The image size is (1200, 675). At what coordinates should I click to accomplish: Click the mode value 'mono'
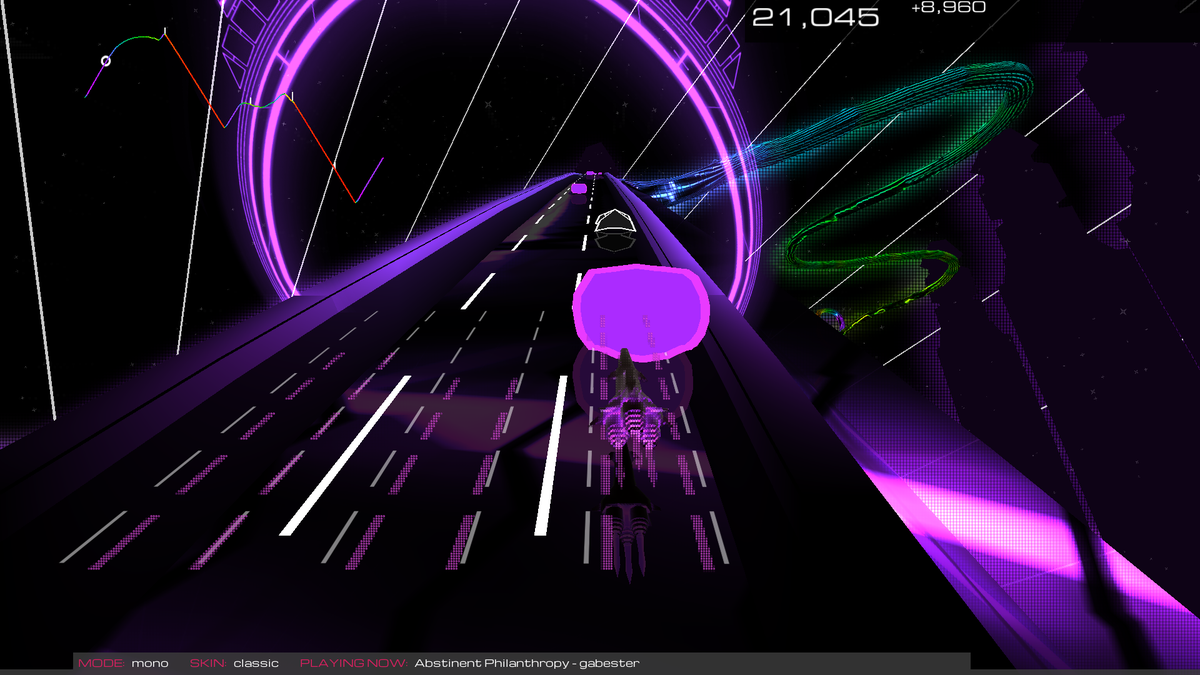150,663
